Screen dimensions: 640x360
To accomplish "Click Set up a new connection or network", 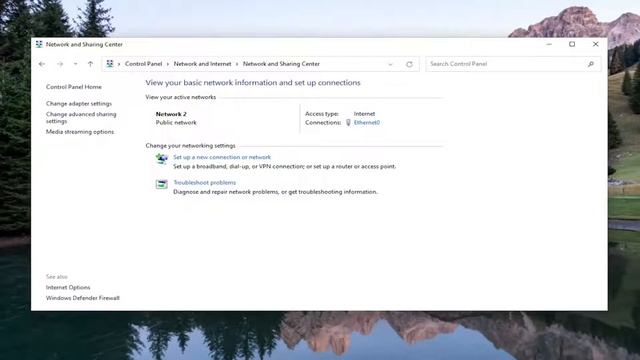I will pyautogui.click(x=222, y=157).
